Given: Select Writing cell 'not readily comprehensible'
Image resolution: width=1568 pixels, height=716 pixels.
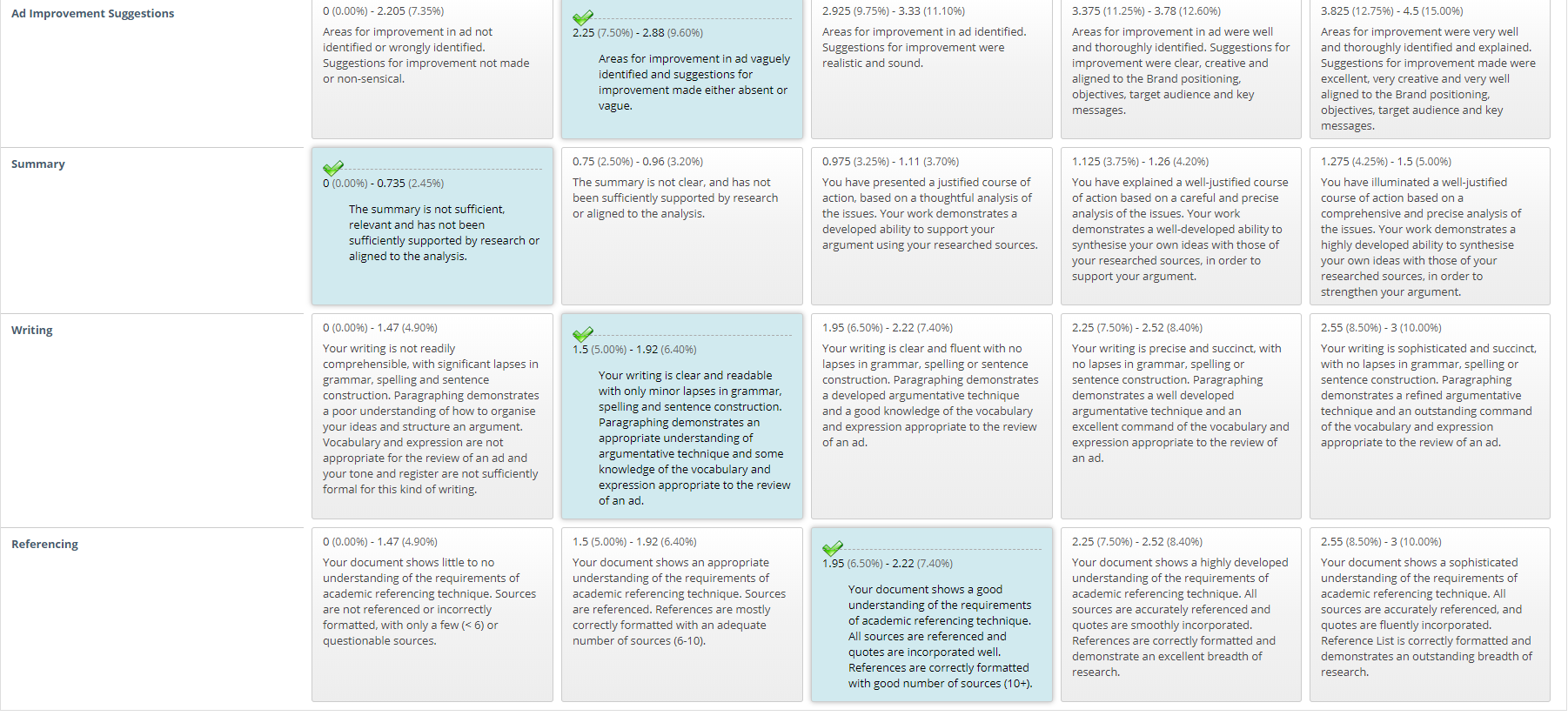Looking at the screenshot, I should (432, 417).
